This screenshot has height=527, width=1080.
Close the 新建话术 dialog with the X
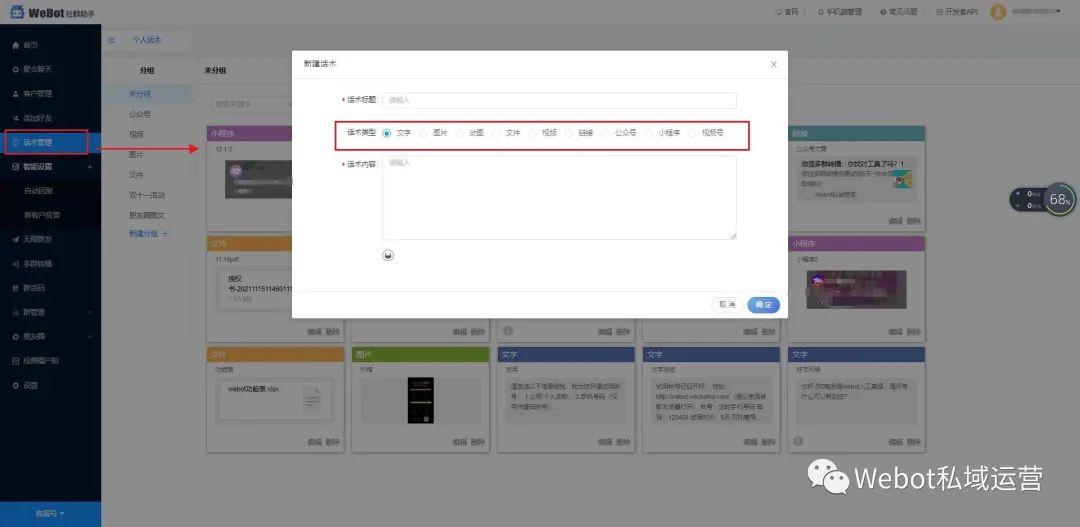tap(773, 64)
